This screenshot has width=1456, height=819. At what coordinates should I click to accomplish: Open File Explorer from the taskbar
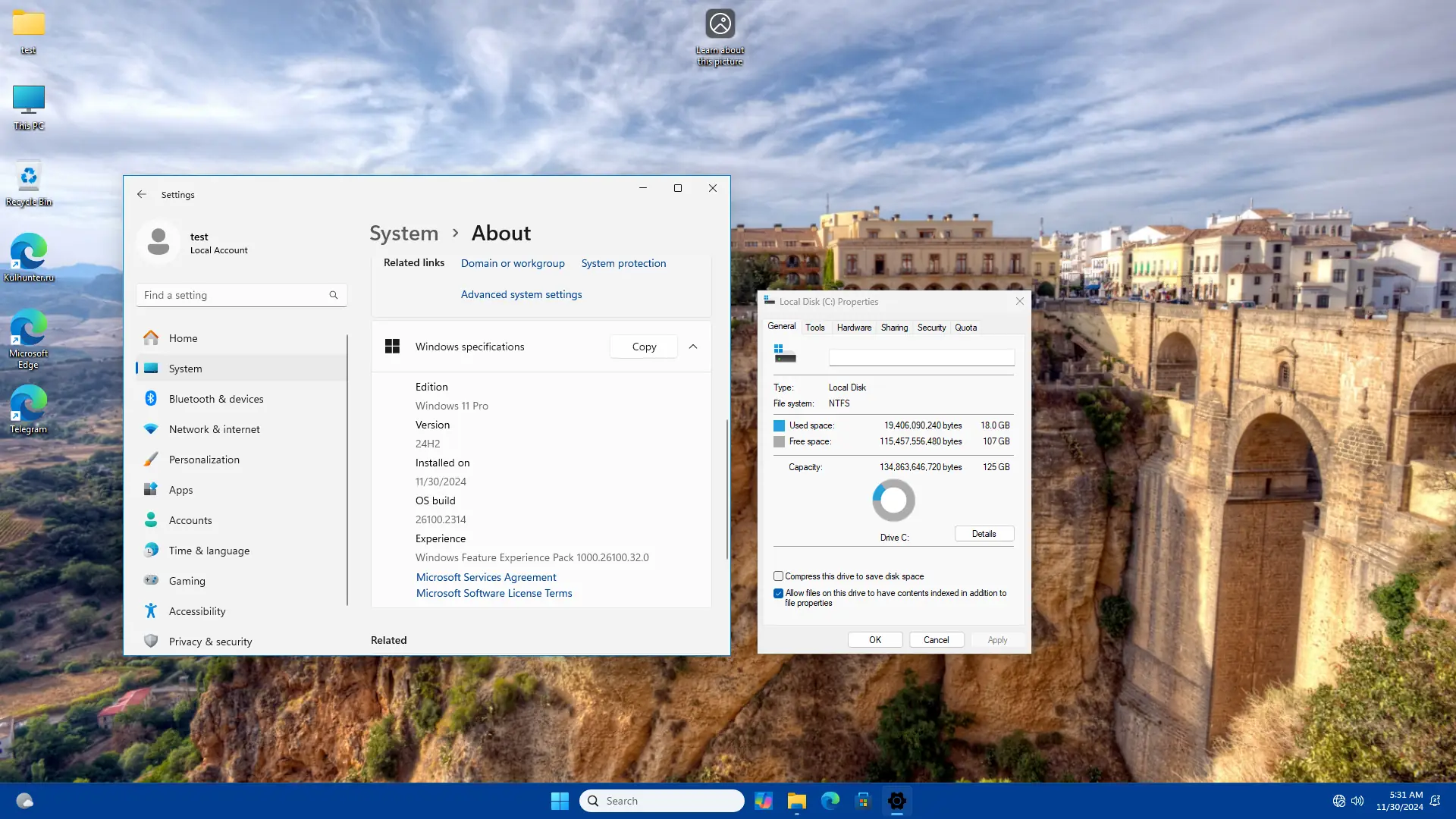796,801
